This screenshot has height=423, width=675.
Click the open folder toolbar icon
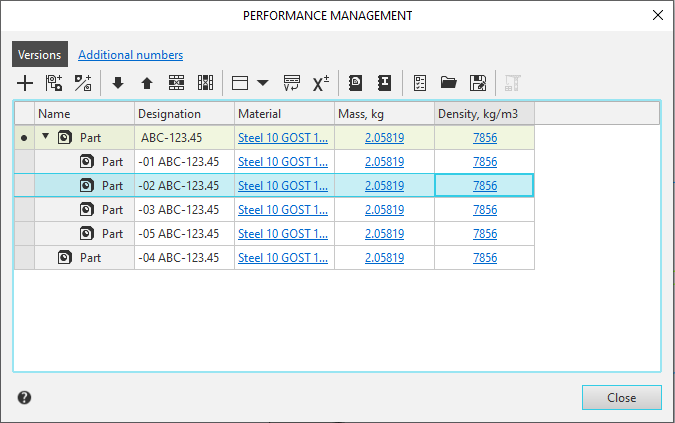point(449,84)
